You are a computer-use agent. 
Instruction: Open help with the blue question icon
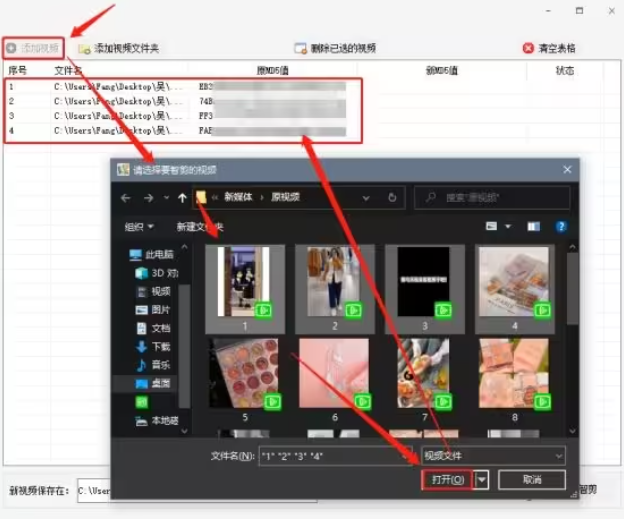[x=562, y=227]
